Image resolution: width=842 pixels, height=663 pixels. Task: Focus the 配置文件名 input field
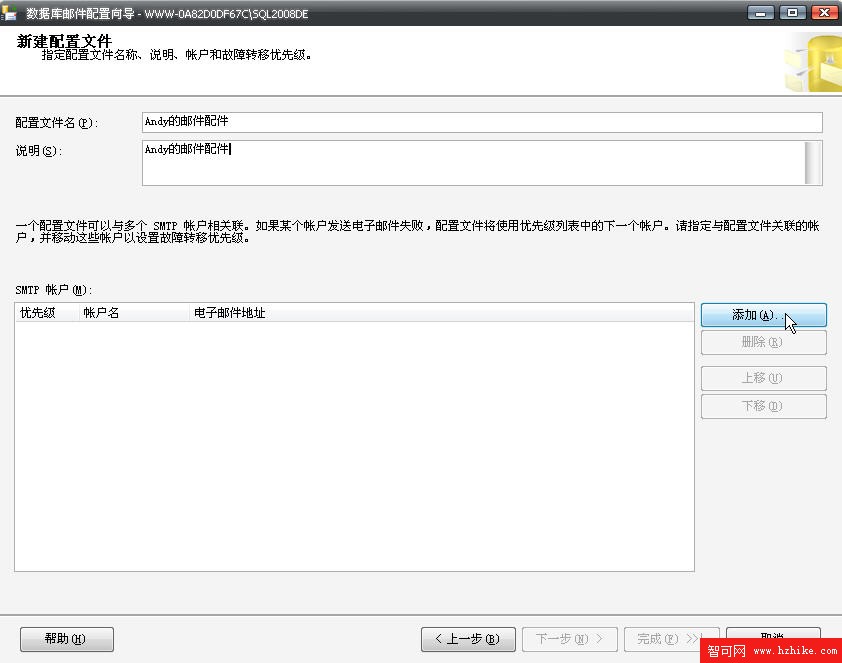[x=482, y=122]
